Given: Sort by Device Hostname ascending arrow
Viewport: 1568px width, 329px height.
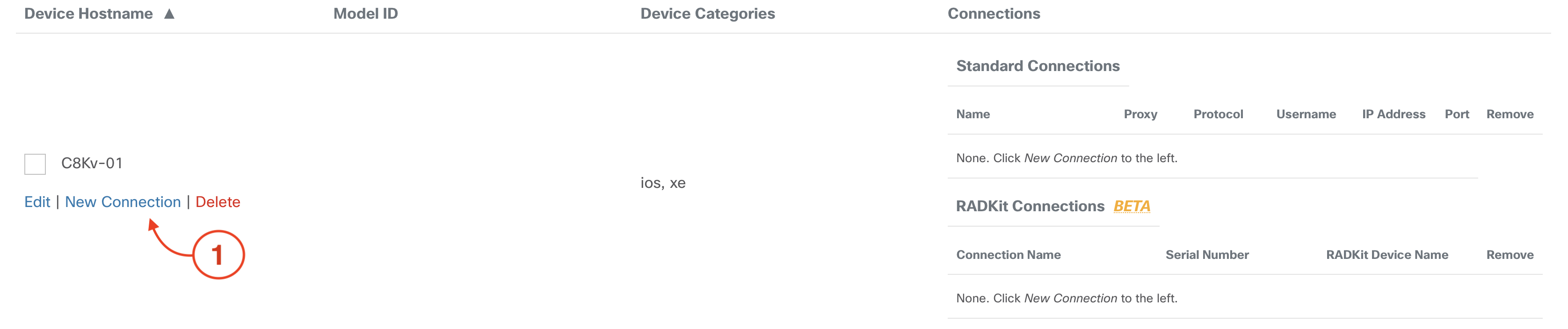Looking at the screenshot, I should tap(169, 14).
